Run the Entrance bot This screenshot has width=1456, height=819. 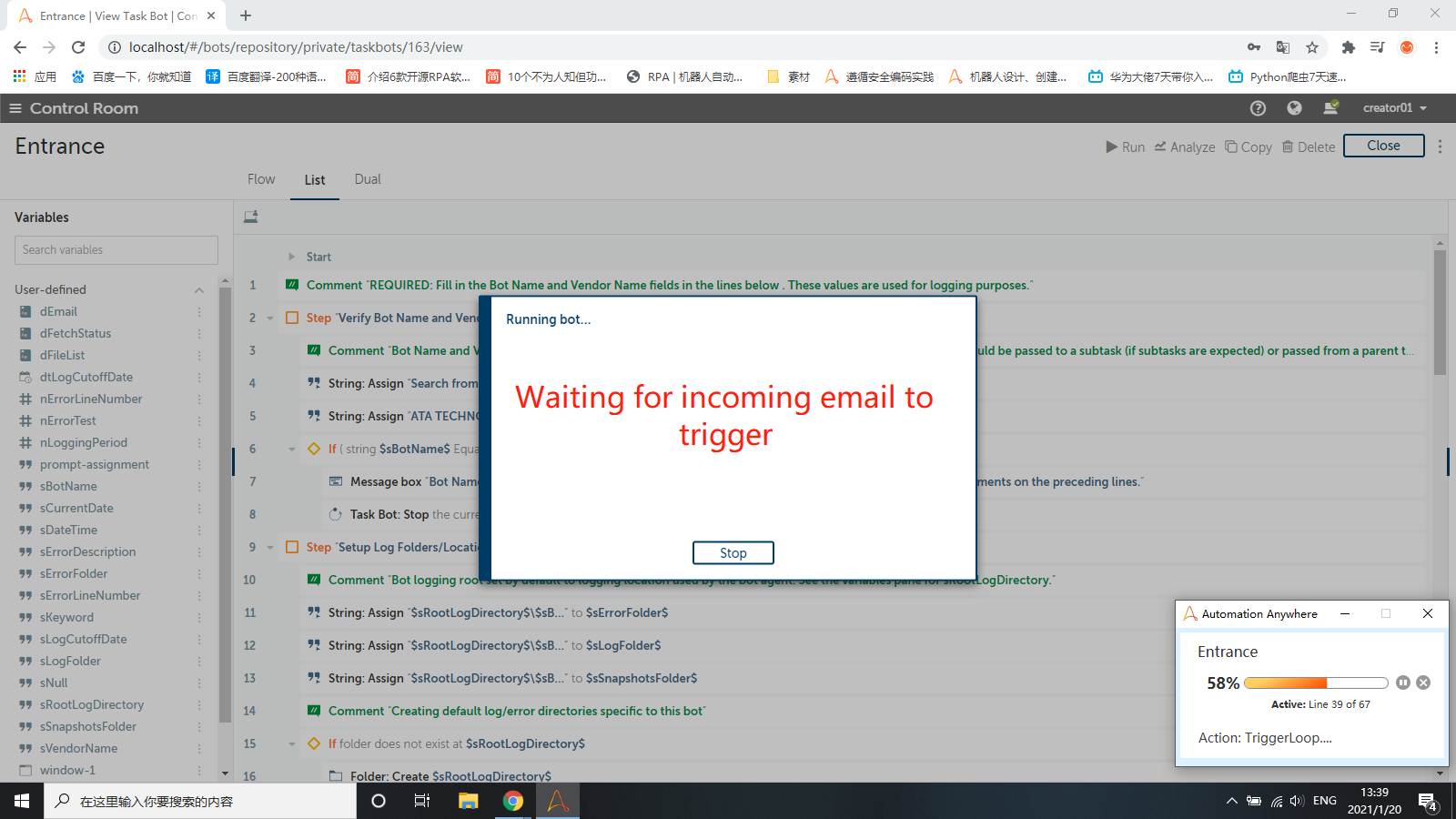[1125, 147]
